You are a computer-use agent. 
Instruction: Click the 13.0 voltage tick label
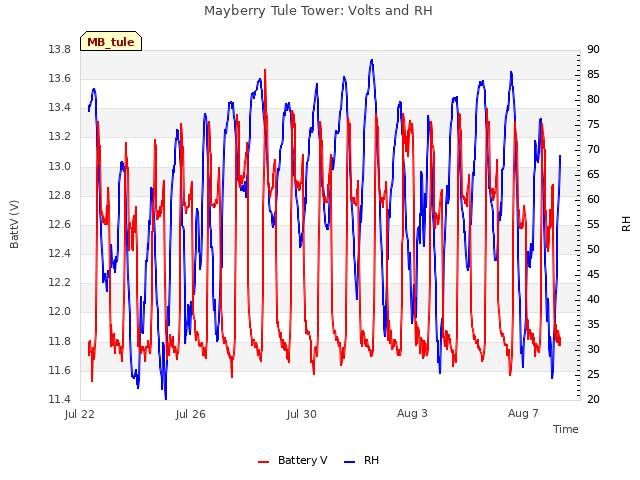click(60, 166)
